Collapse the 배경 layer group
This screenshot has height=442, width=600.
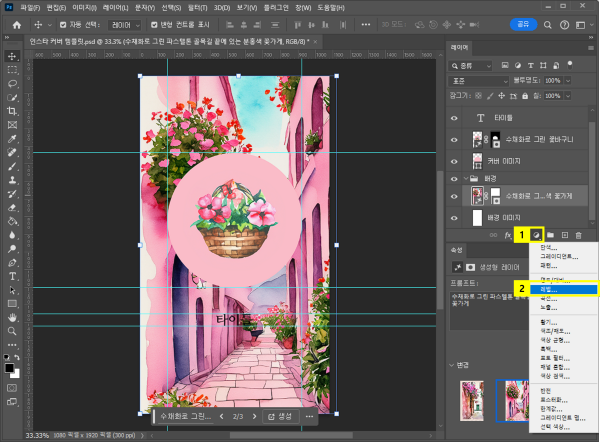pyautogui.click(x=467, y=178)
